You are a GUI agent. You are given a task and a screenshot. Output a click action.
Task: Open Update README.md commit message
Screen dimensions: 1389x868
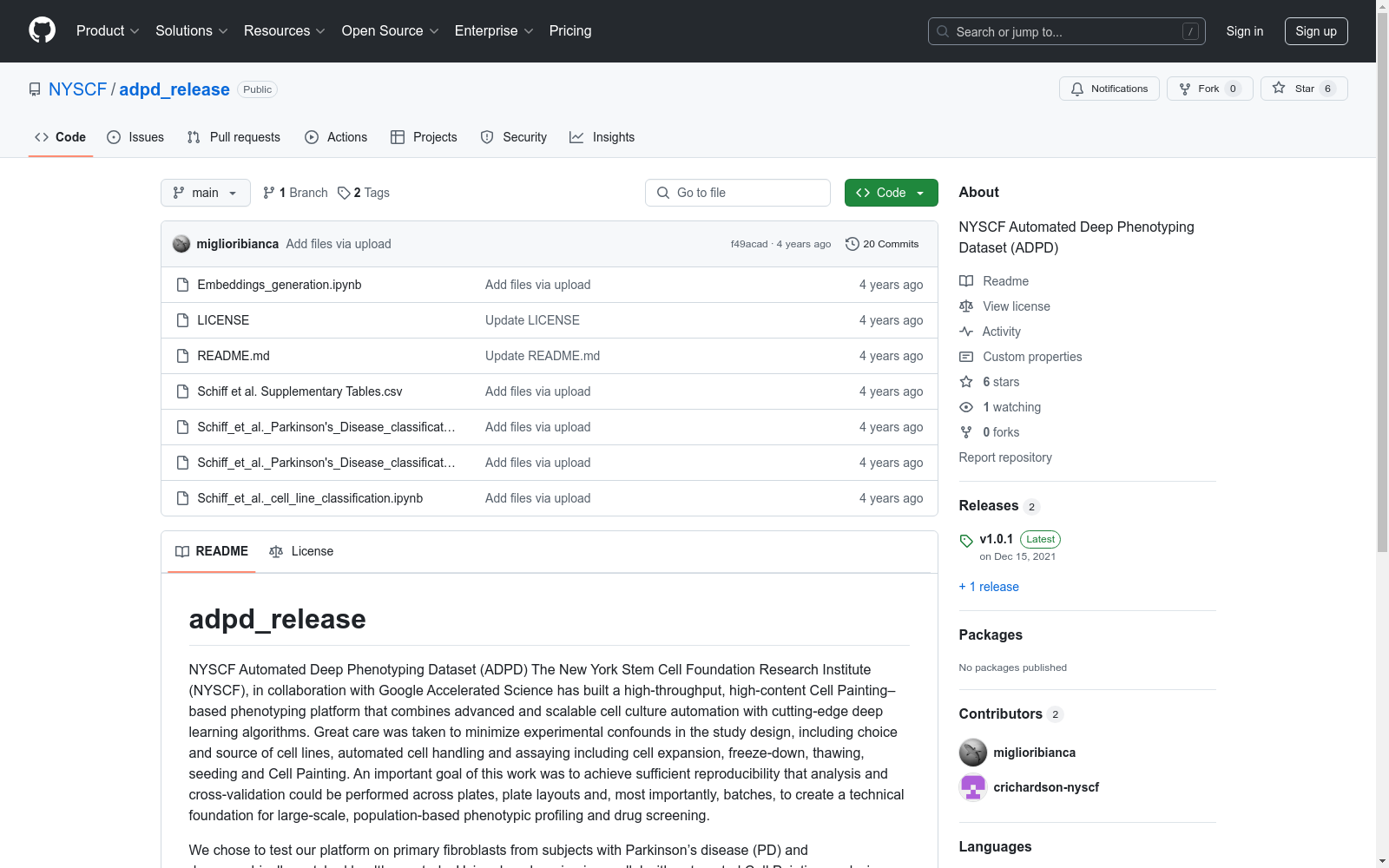pyautogui.click(x=543, y=356)
